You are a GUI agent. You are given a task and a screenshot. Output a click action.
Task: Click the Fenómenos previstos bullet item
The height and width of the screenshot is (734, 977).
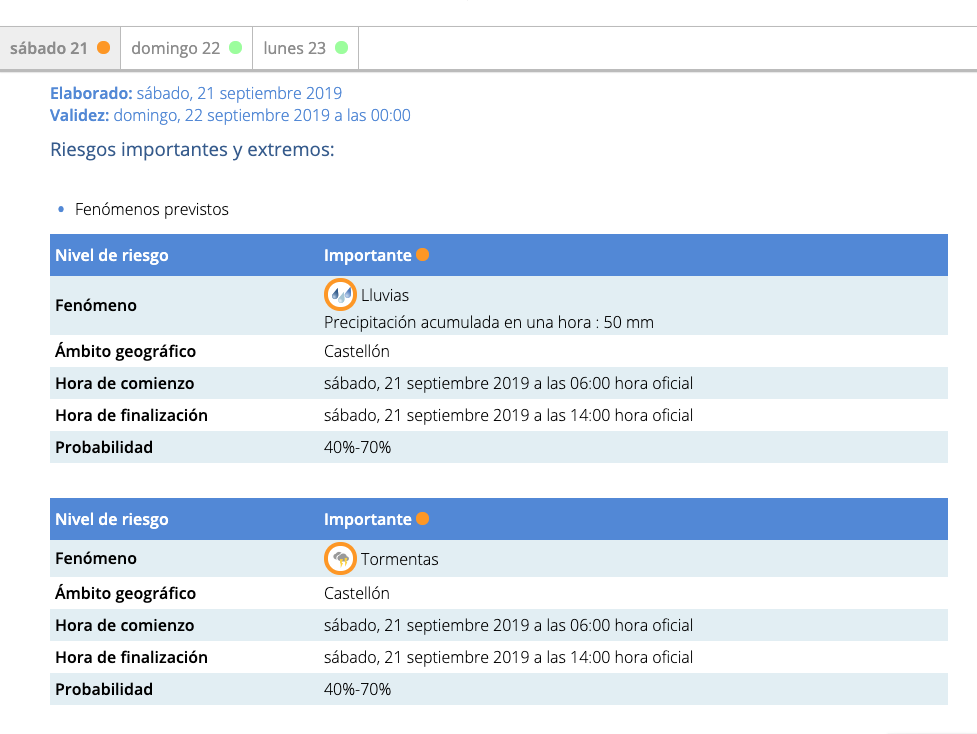(x=152, y=210)
